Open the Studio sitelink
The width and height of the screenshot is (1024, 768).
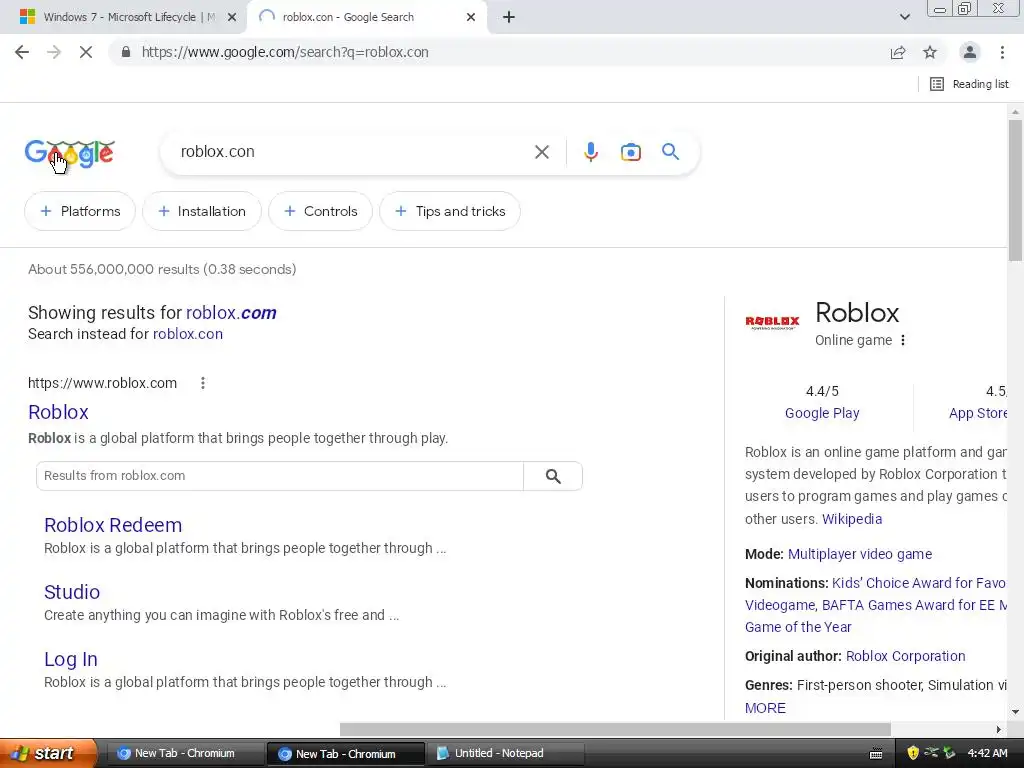pyautogui.click(x=72, y=592)
